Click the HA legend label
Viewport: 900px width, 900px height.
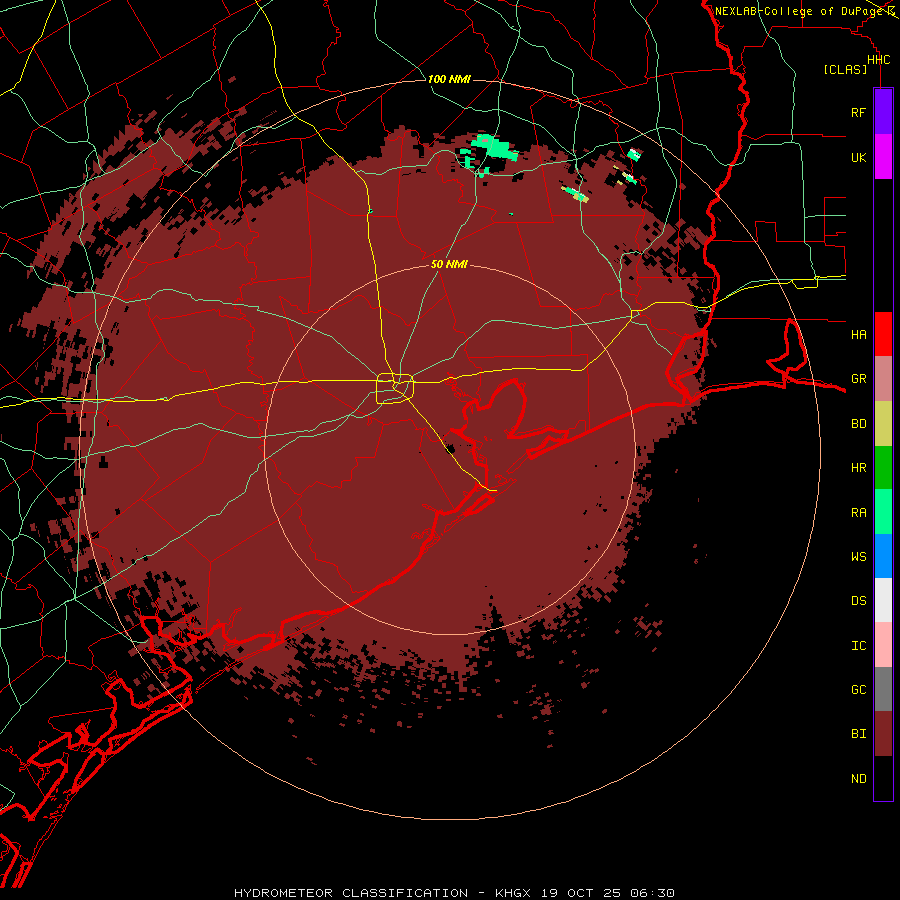pyautogui.click(x=858, y=334)
